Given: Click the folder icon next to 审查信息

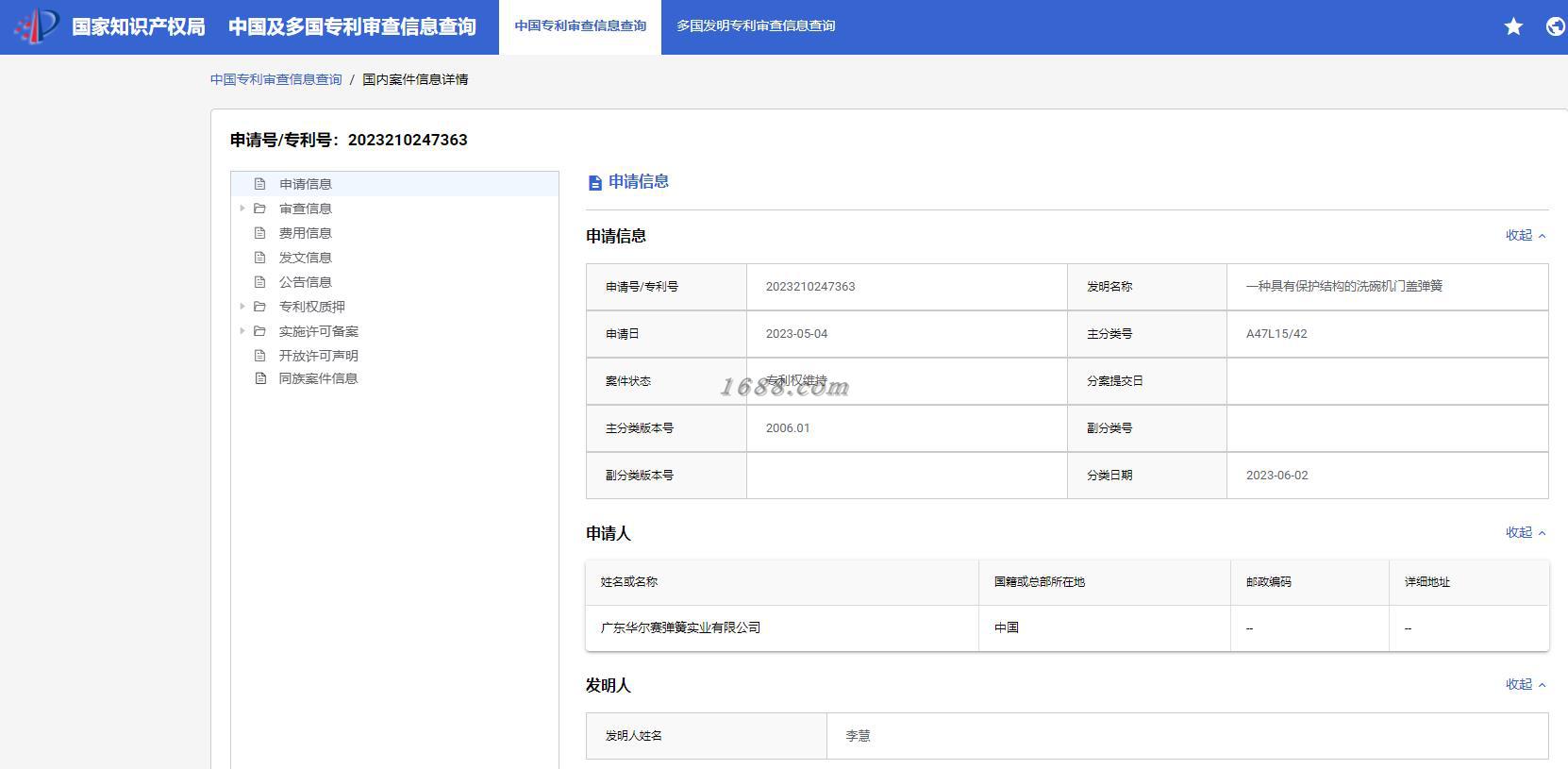Looking at the screenshot, I should [259, 209].
